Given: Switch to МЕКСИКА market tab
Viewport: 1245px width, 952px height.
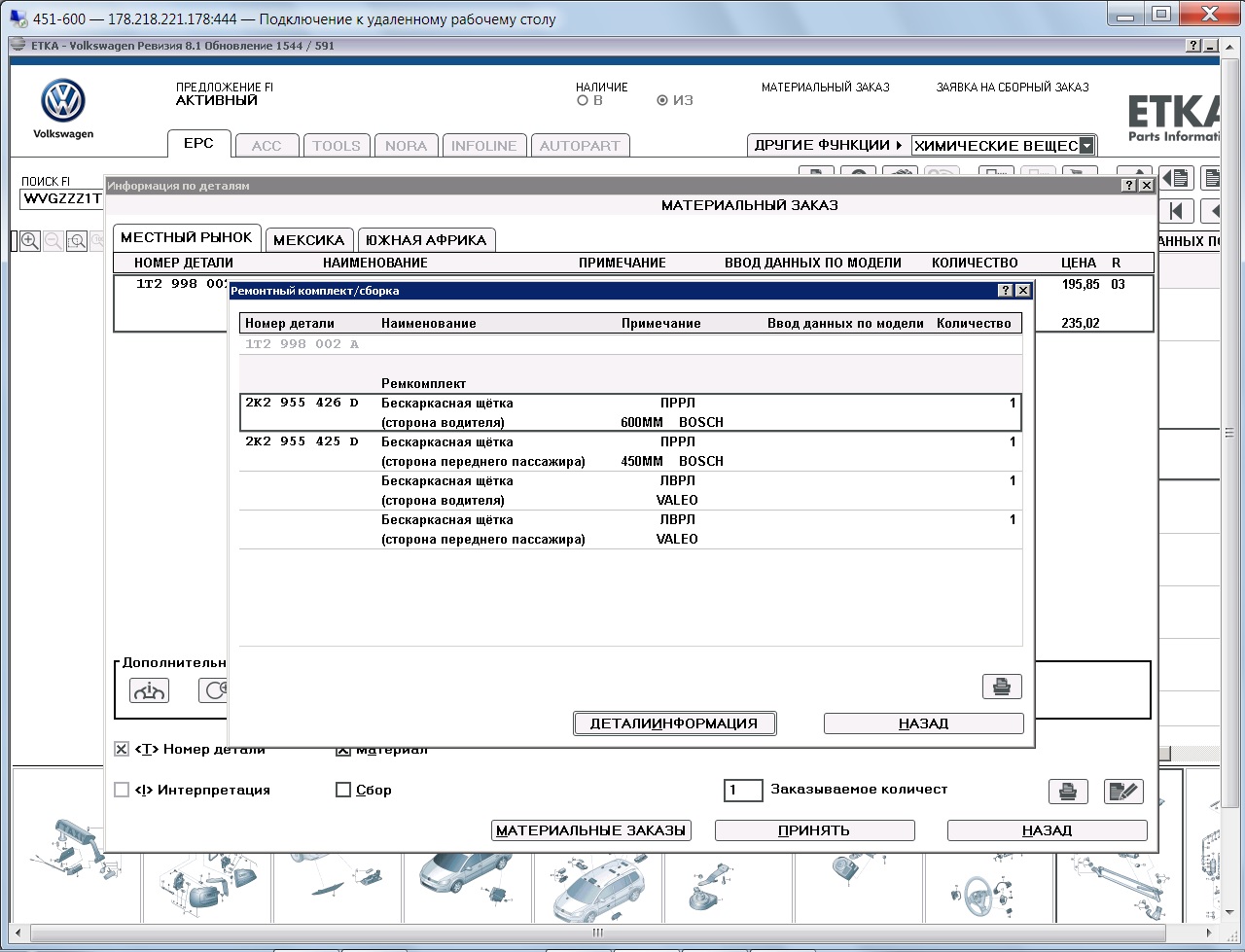Looking at the screenshot, I should click(x=309, y=240).
